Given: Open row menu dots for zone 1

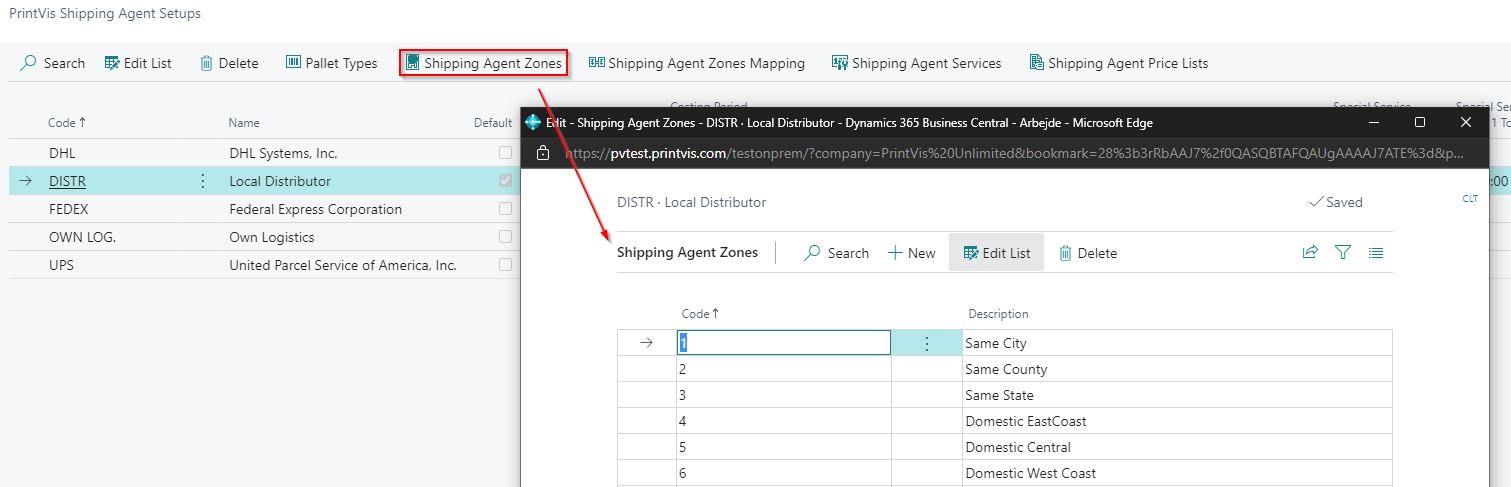Looking at the screenshot, I should tap(926, 343).
